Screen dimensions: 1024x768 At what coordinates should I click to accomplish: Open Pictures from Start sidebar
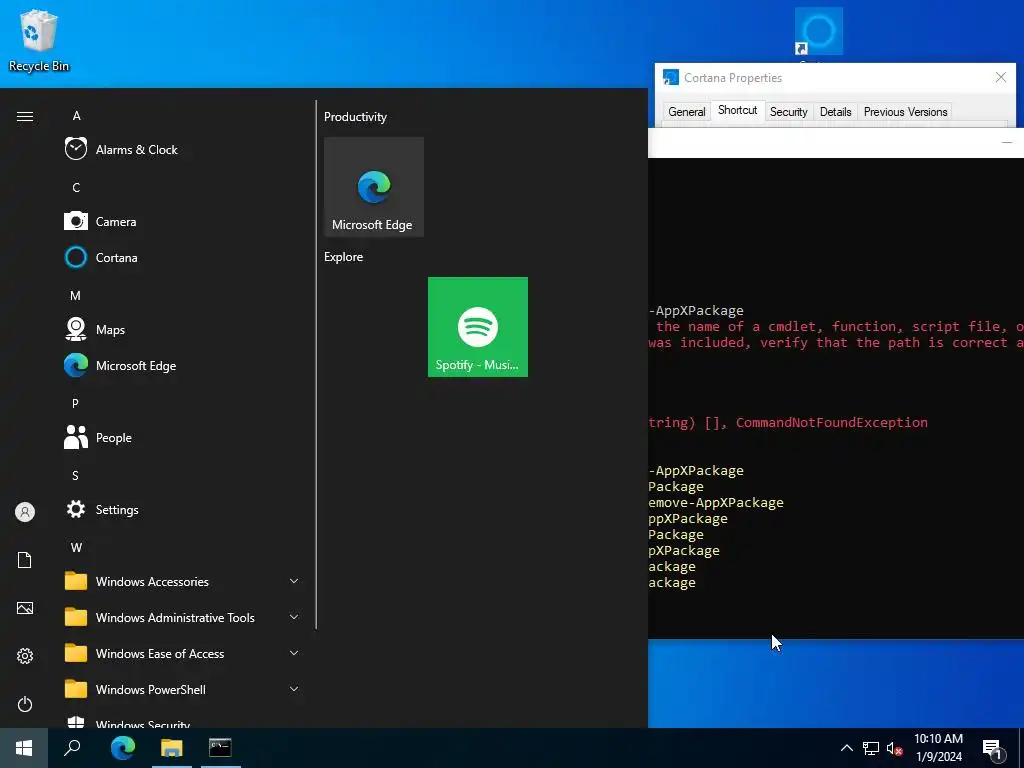(x=25, y=608)
